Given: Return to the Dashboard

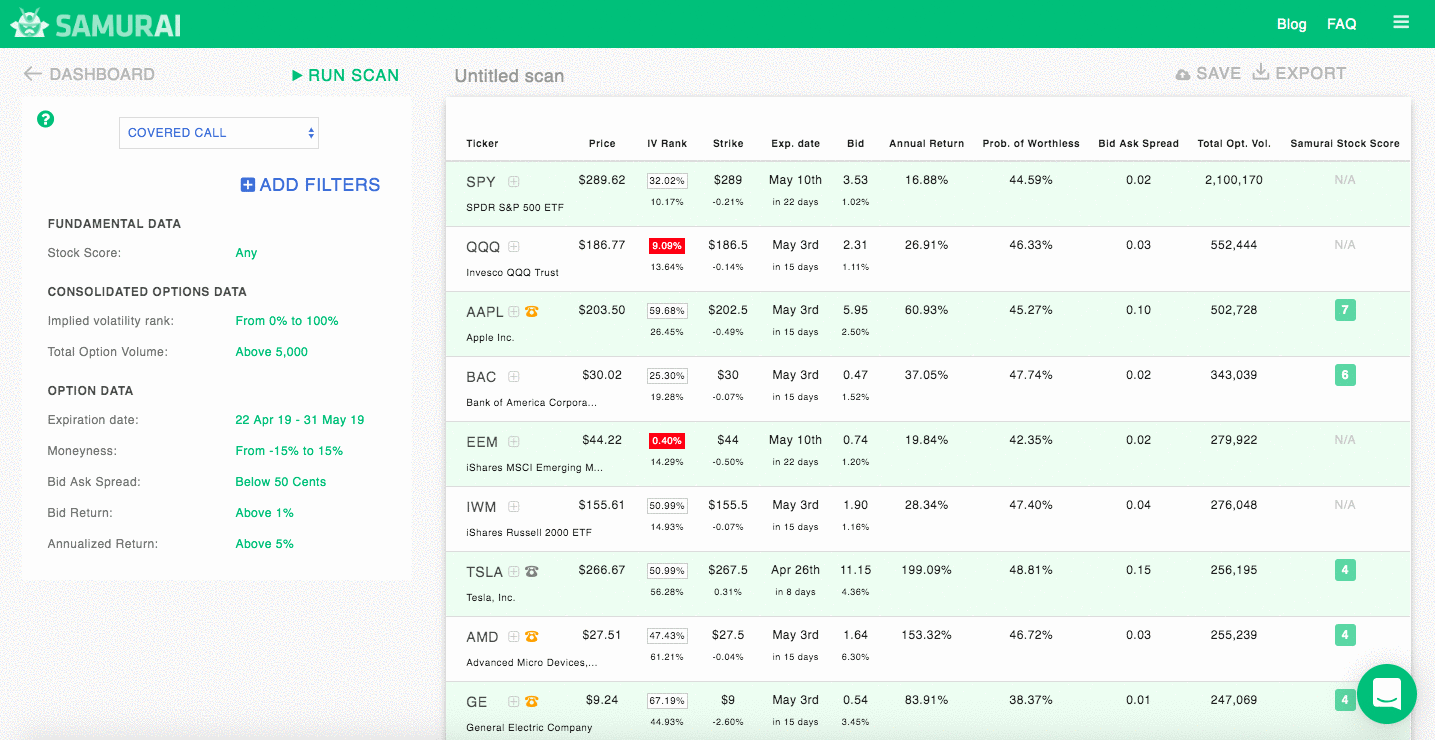Looking at the screenshot, I should 89,74.
